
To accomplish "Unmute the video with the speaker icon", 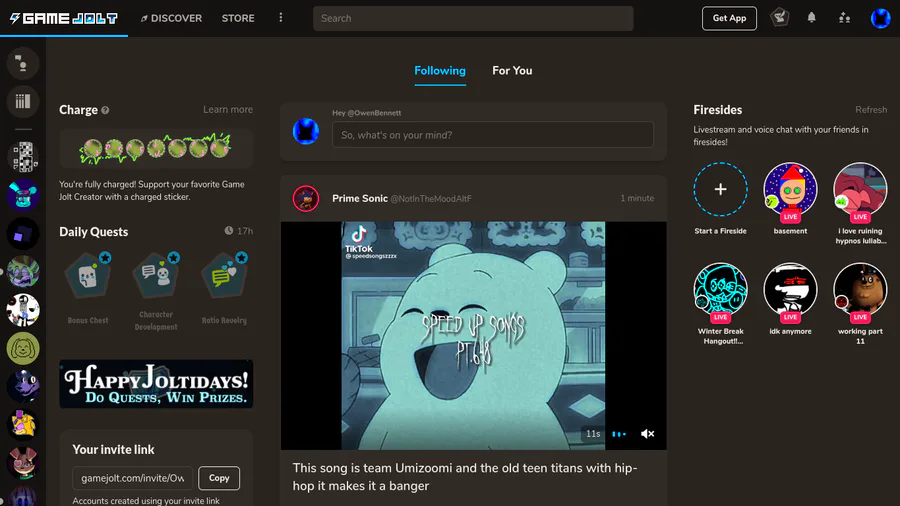I will (x=647, y=434).
